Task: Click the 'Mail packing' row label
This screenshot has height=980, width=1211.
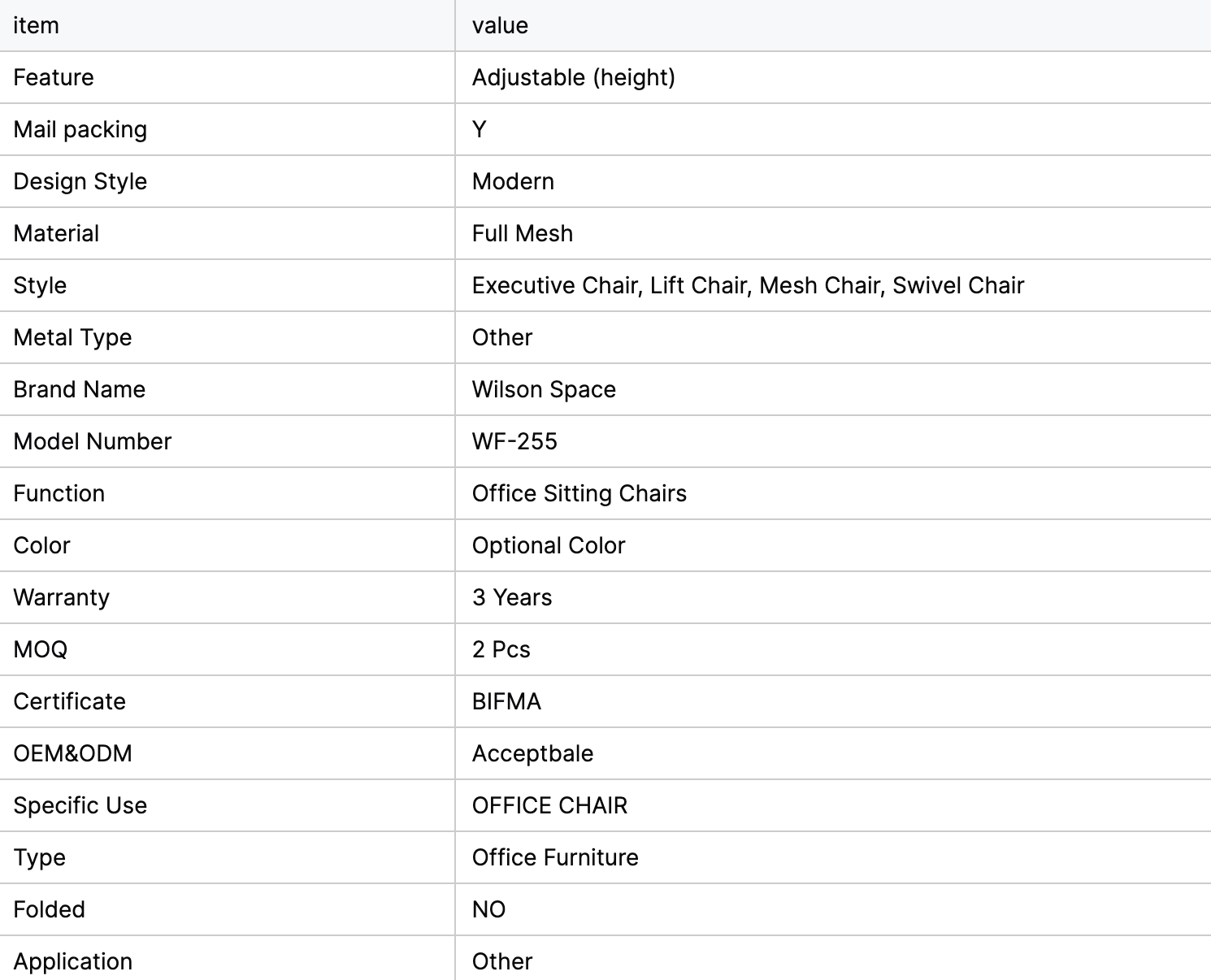Action: pos(80,129)
